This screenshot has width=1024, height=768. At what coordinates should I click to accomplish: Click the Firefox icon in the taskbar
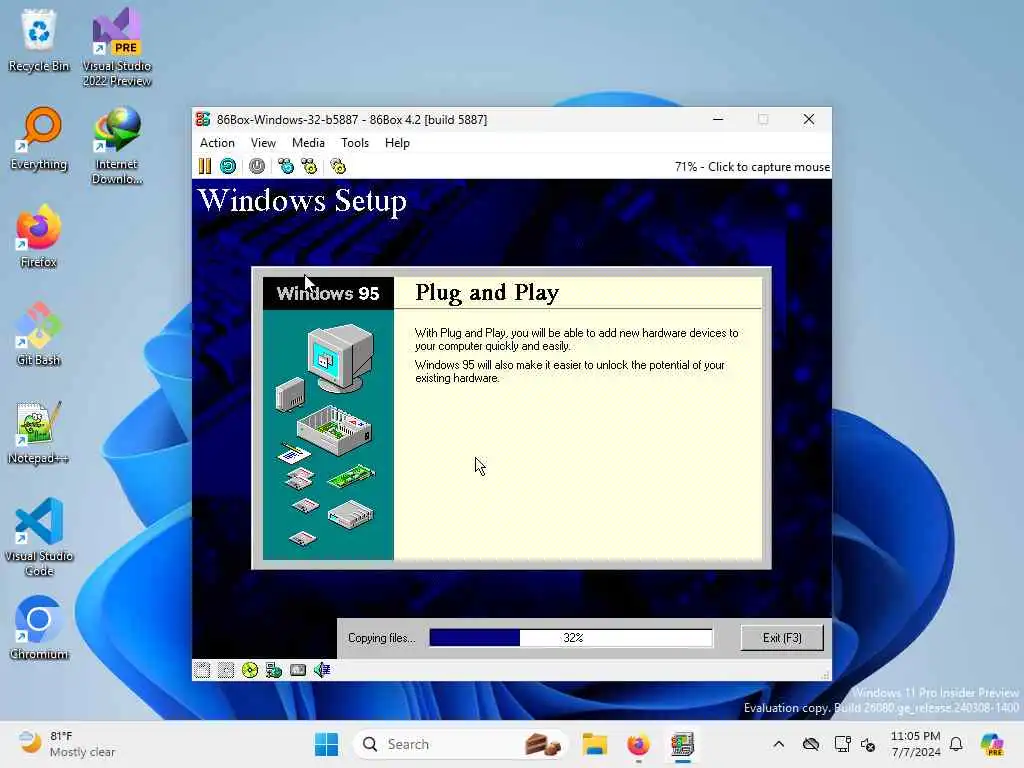(x=638, y=744)
